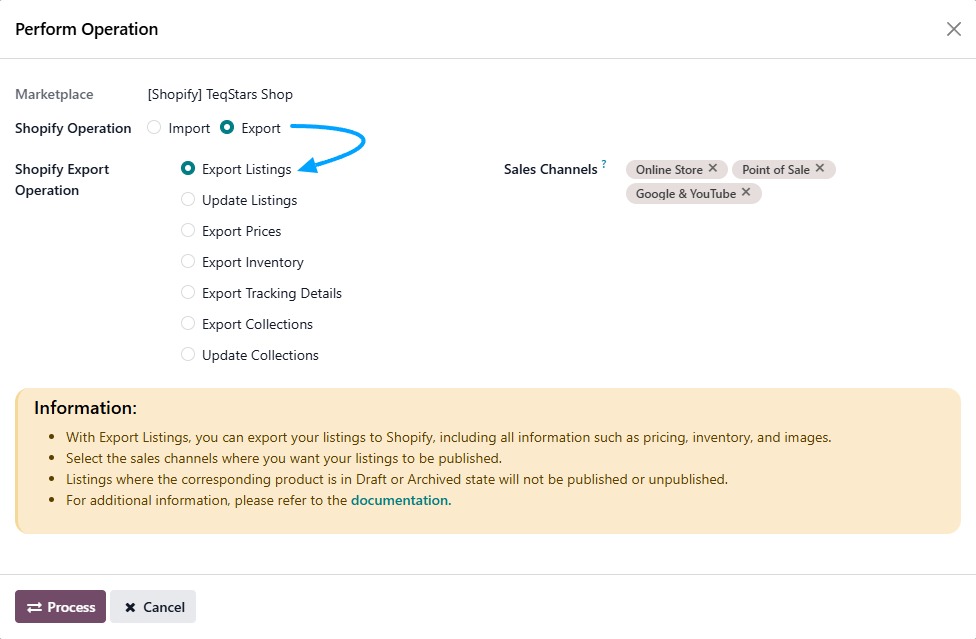This screenshot has height=639, width=976.
Task: Choose Export Tracking Details operation
Action: point(187,292)
